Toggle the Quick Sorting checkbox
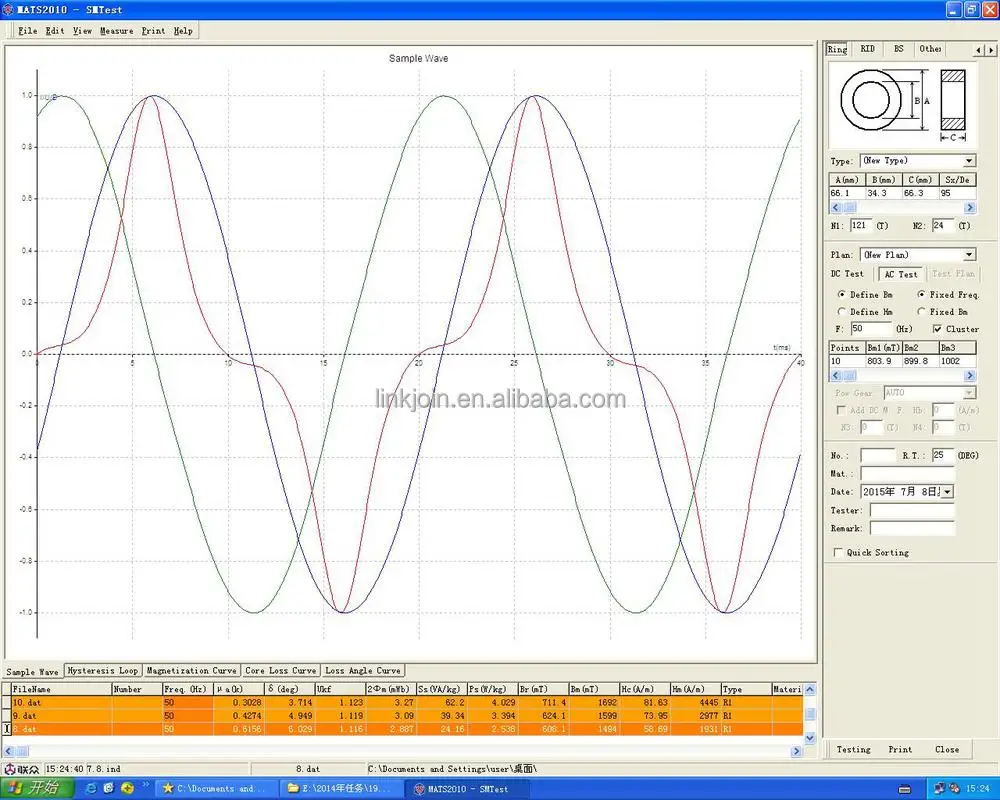 click(838, 552)
